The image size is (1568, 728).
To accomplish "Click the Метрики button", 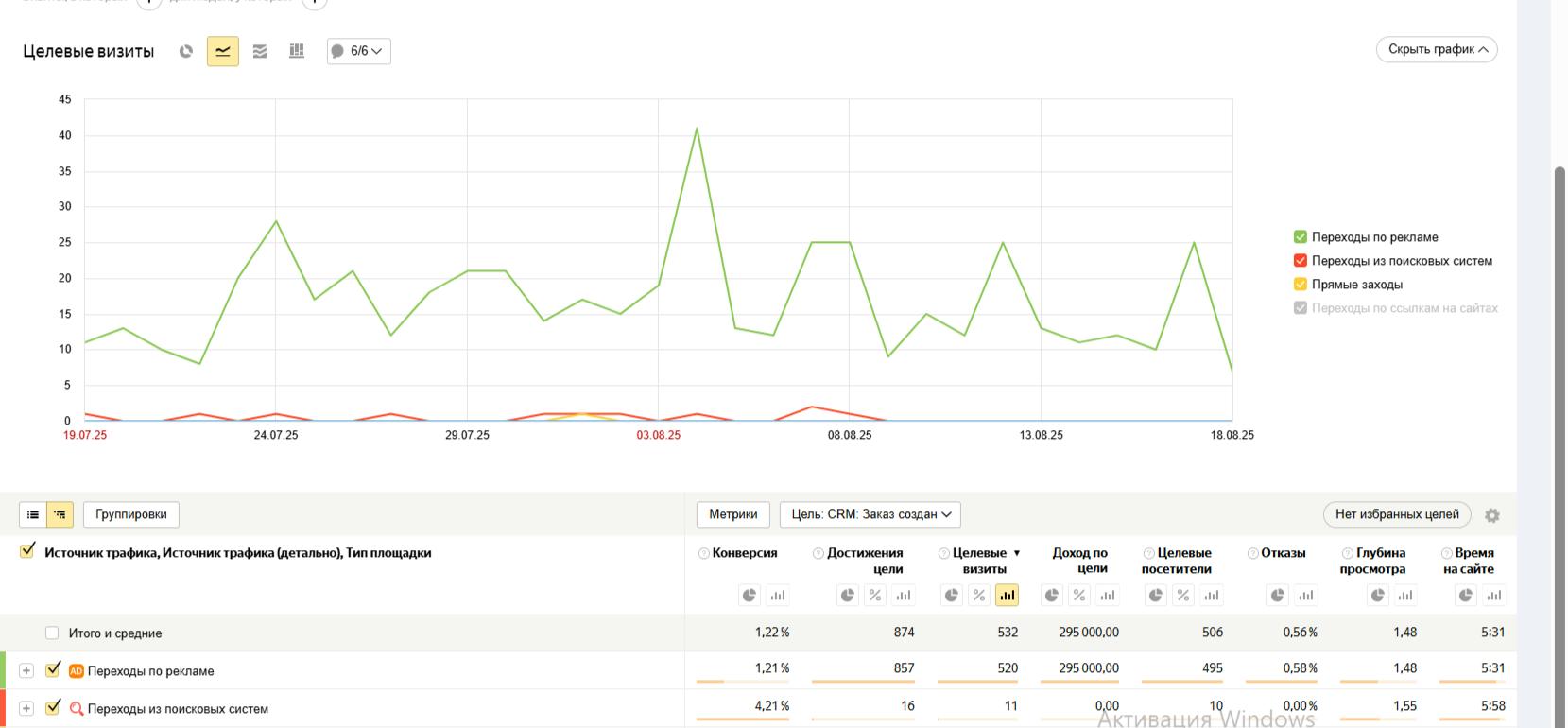I will point(733,514).
